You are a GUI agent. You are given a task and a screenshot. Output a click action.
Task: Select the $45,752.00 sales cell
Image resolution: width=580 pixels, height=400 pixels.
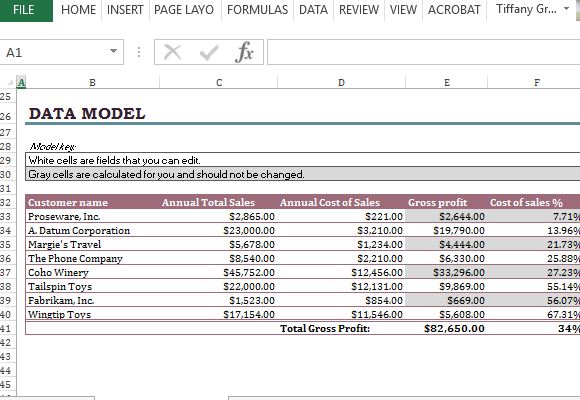tap(218, 273)
